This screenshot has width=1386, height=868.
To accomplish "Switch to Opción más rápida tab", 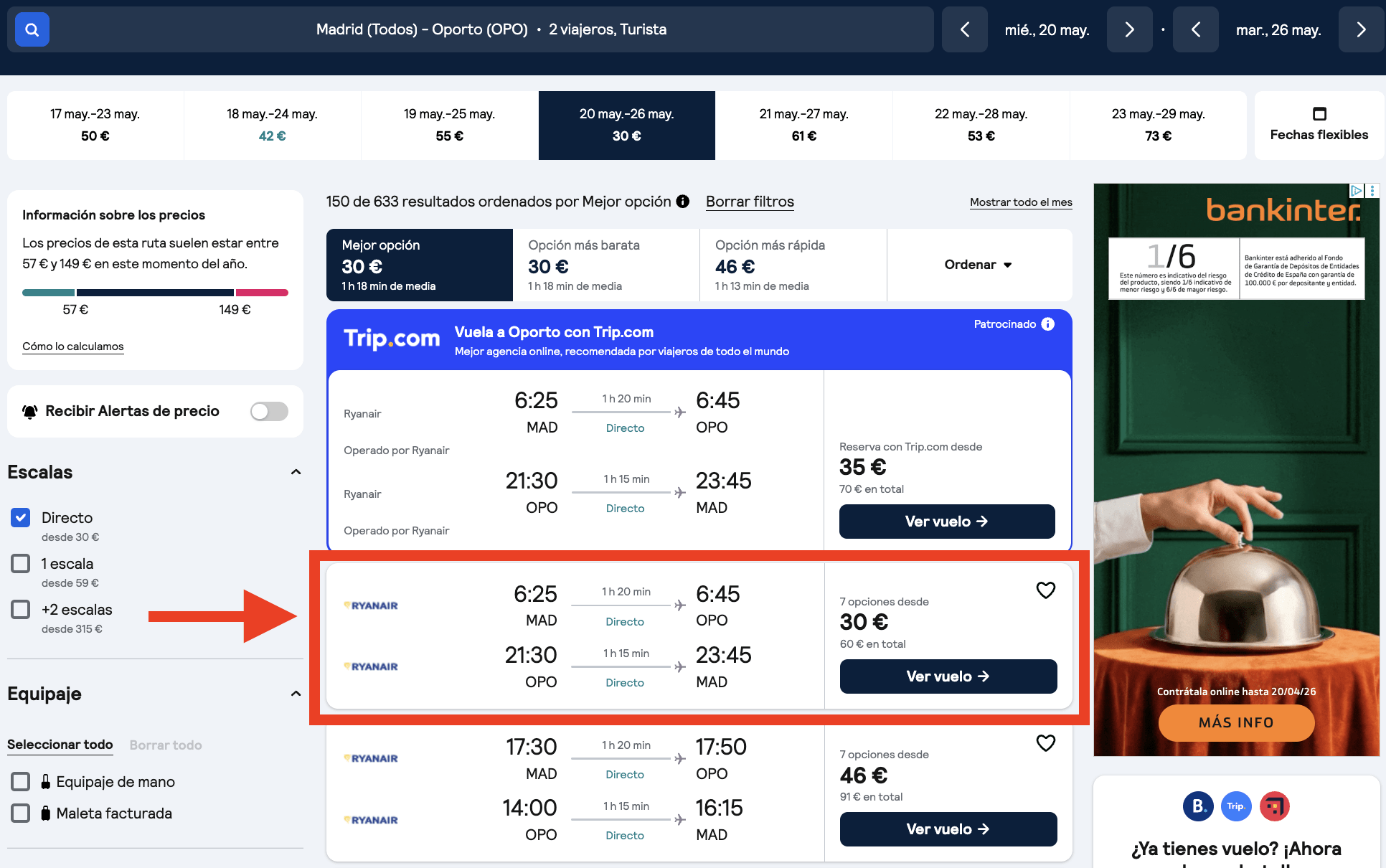I will click(793, 265).
